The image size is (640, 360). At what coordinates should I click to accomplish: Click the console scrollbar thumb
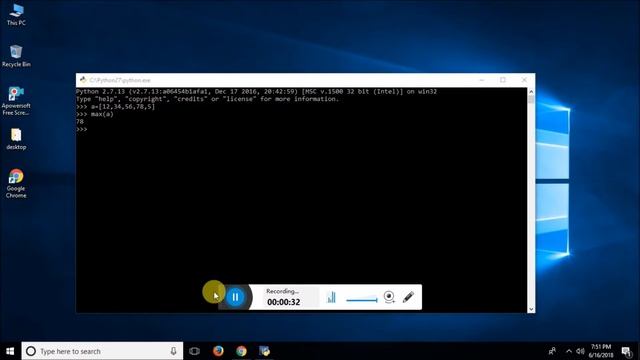coord(531,100)
